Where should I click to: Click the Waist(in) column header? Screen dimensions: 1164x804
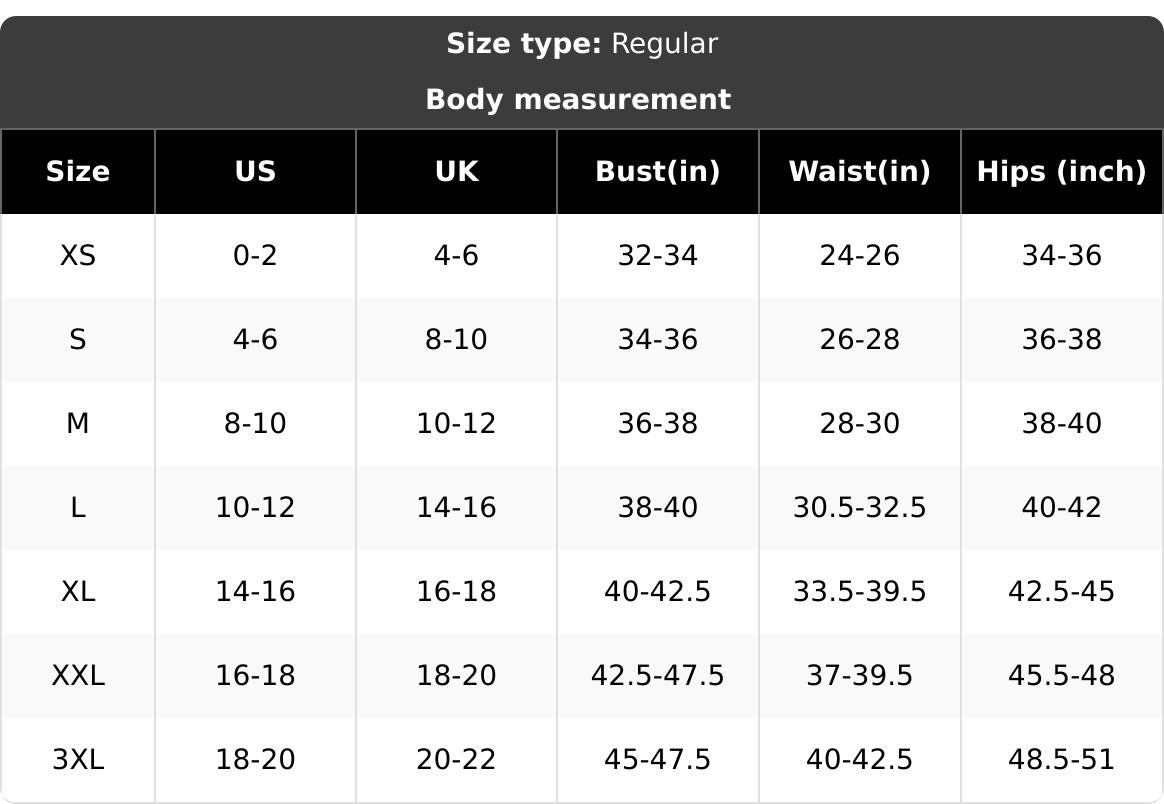coord(860,171)
